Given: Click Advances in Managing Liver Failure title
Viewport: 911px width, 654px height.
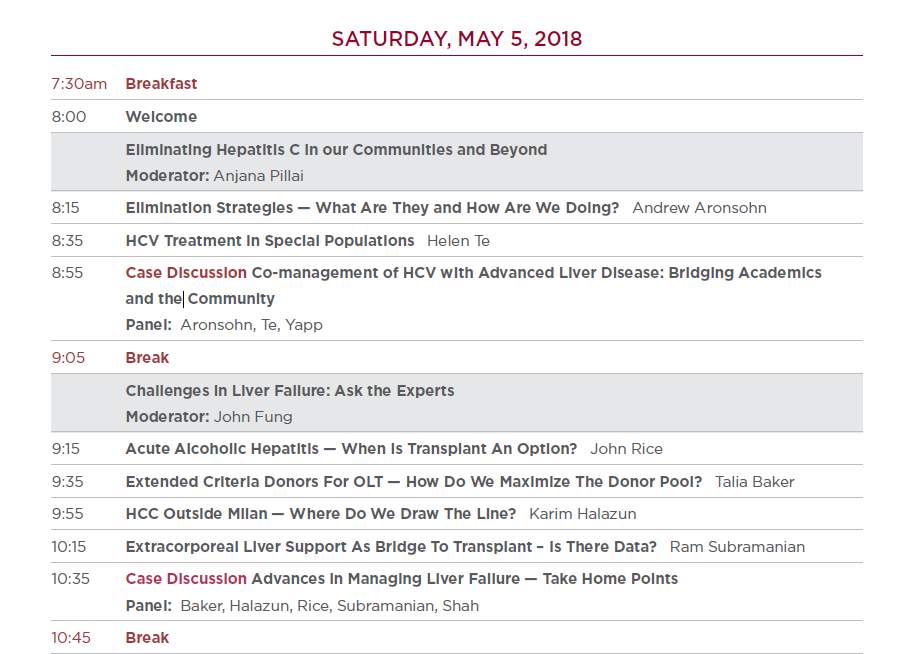Looking at the screenshot, I should [x=464, y=579].
